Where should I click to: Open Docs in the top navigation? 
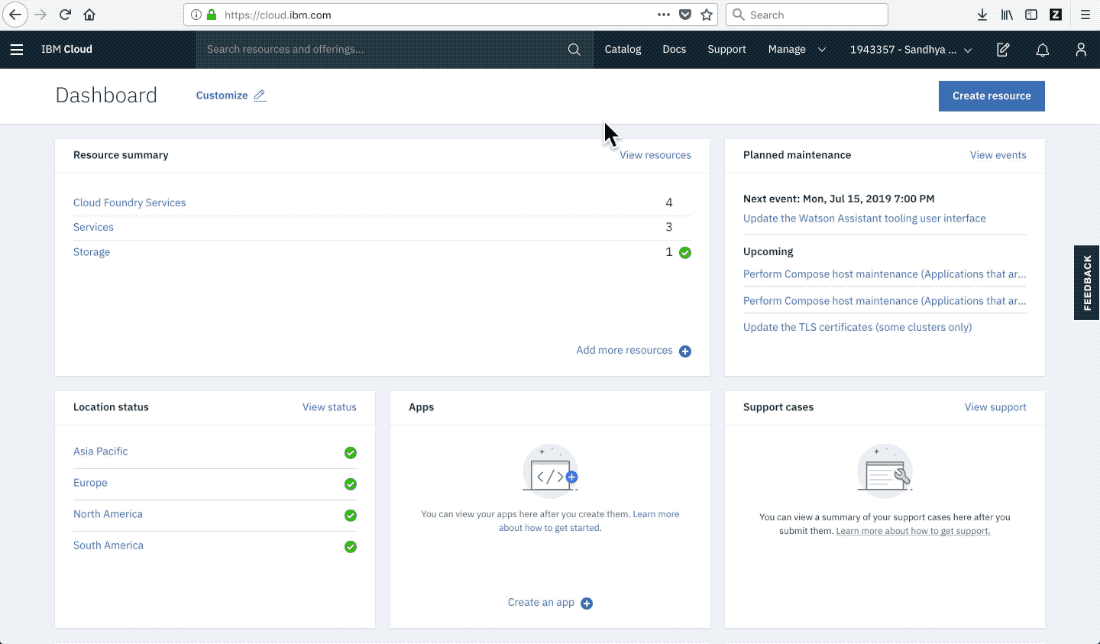[674, 49]
